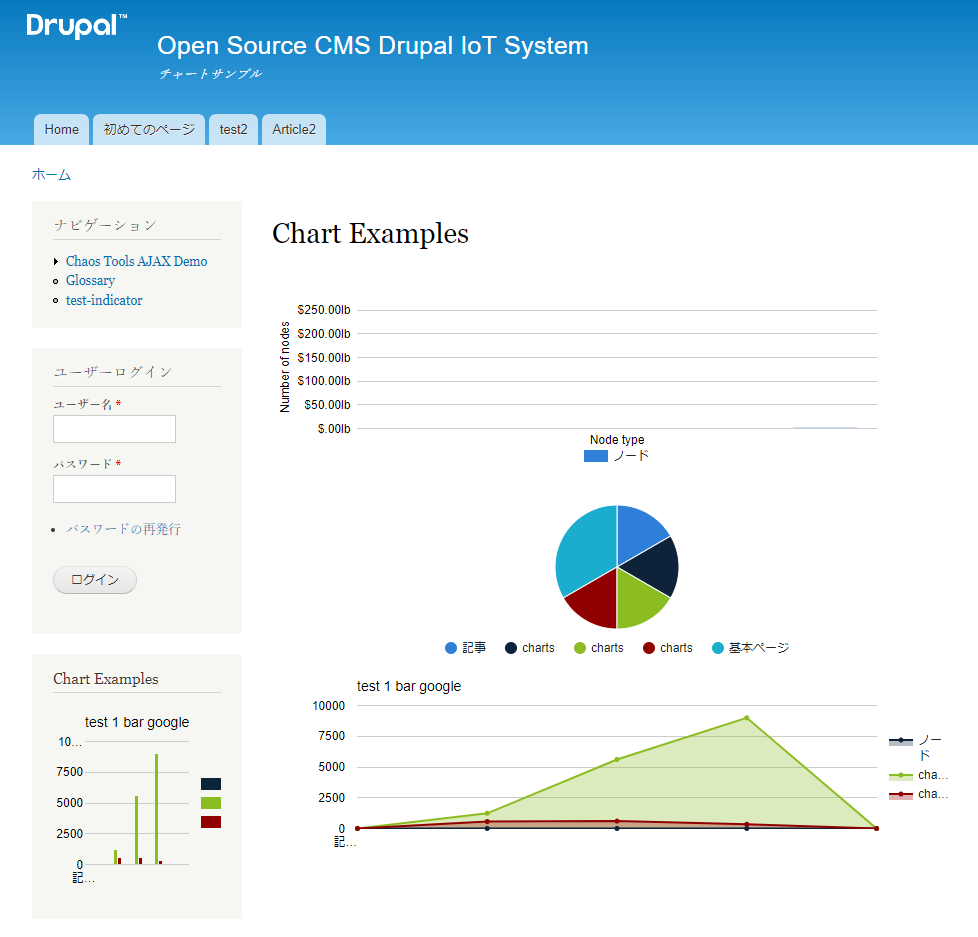978x937 pixels.
Task: Click the ノード legend entry of area chart
Action: click(x=916, y=748)
